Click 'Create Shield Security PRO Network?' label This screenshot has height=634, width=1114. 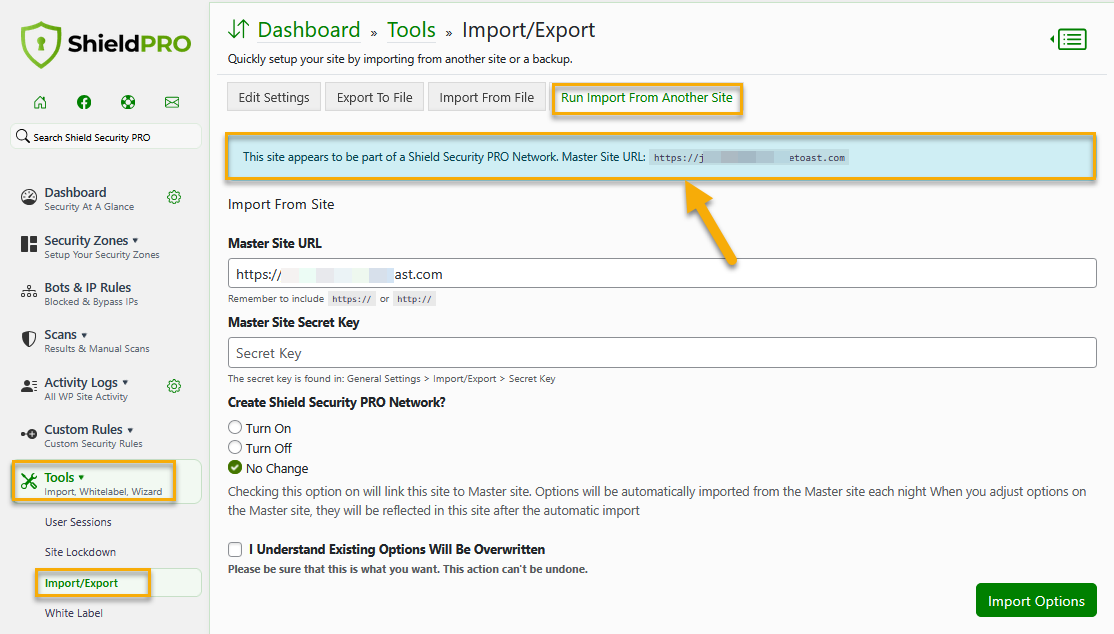tap(337, 402)
